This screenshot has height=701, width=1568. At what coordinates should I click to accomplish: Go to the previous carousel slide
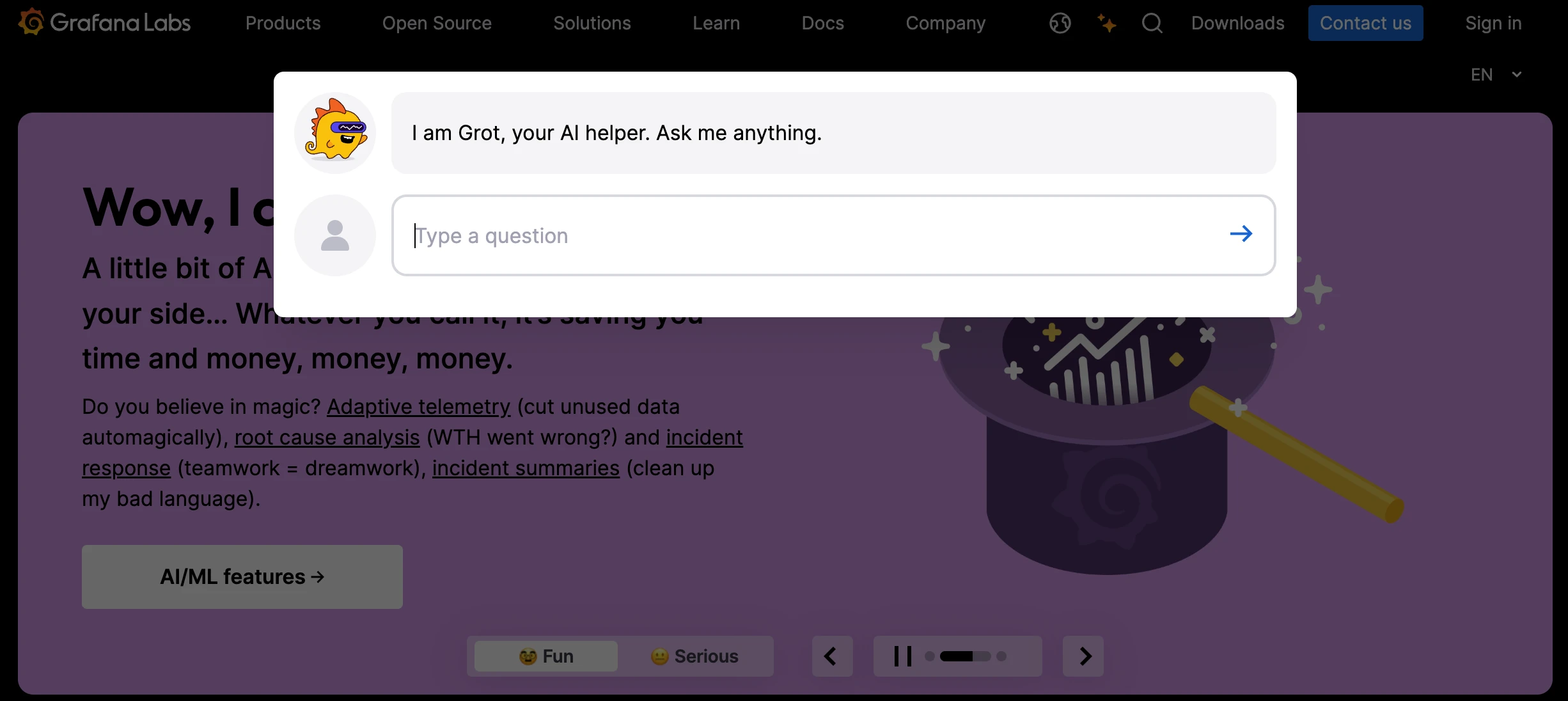[x=831, y=656]
